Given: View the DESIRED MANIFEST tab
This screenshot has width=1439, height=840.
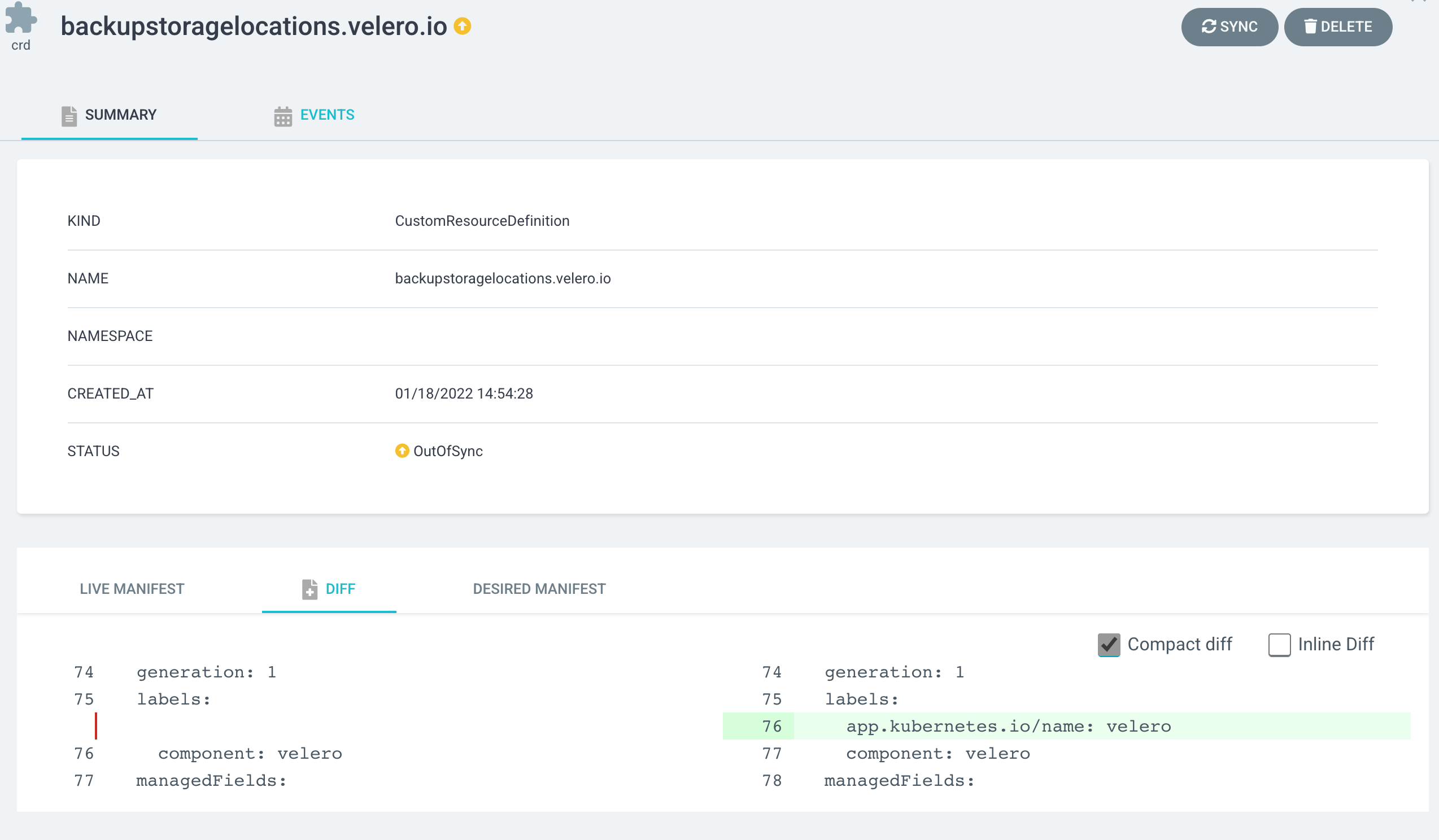Looking at the screenshot, I should [539, 589].
